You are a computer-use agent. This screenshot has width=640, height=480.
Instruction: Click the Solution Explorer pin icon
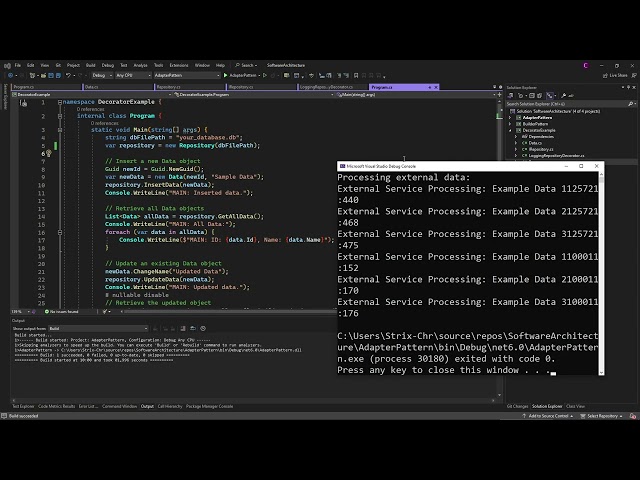(628, 87)
